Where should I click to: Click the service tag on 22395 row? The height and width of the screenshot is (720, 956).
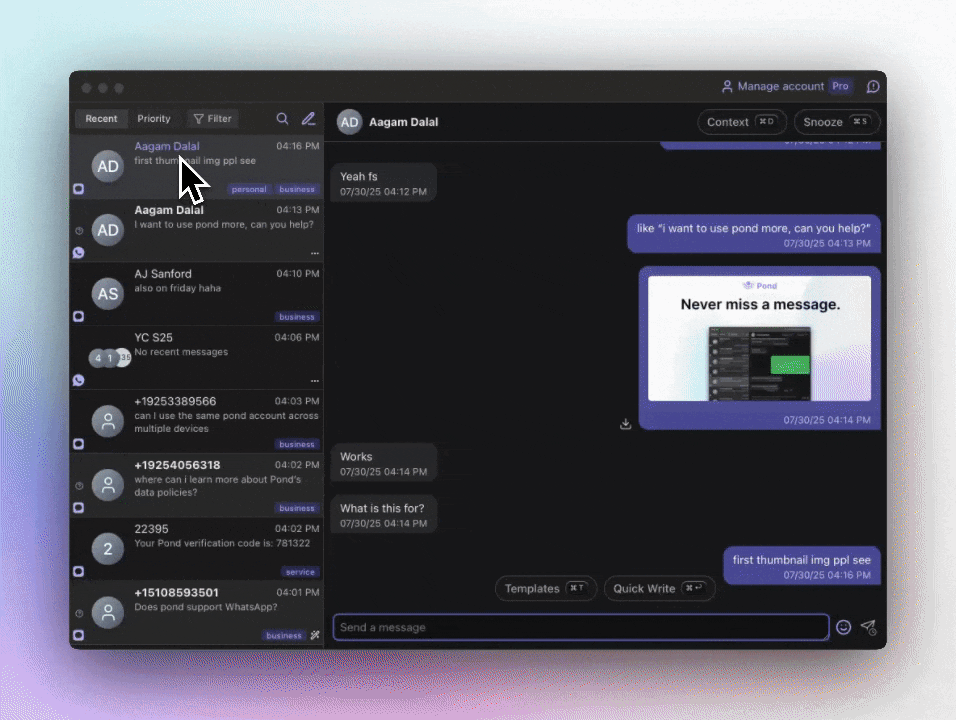click(300, 572)
